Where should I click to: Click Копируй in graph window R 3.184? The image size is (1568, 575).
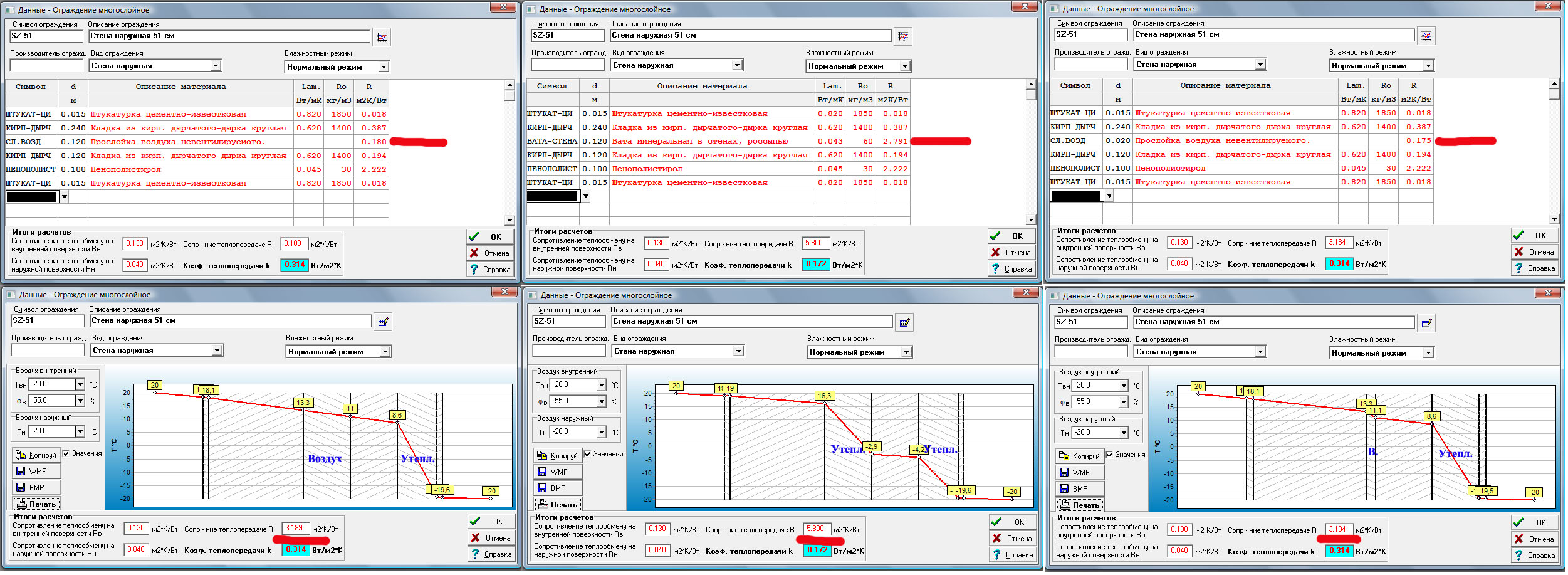pos(1080,456)
